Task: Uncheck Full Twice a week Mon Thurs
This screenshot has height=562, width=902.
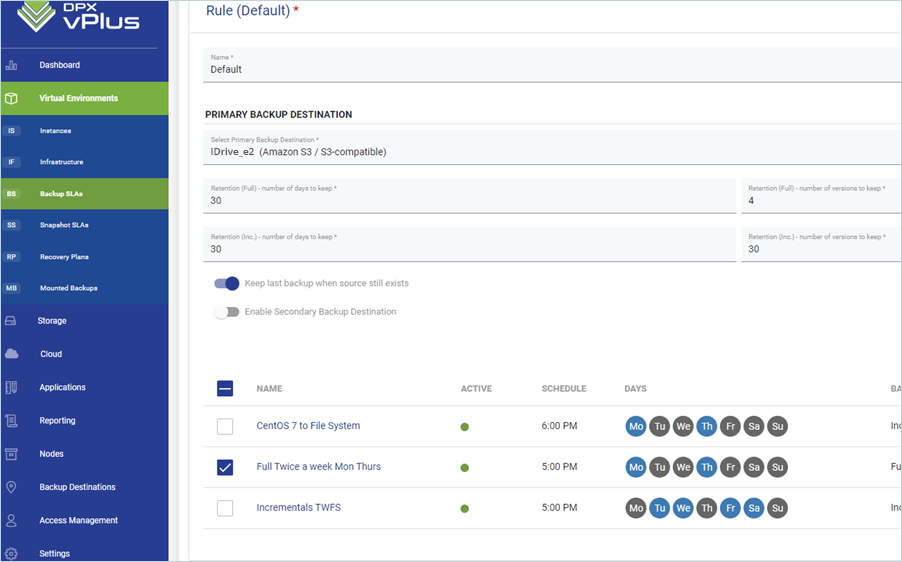Action: [225, 467]
